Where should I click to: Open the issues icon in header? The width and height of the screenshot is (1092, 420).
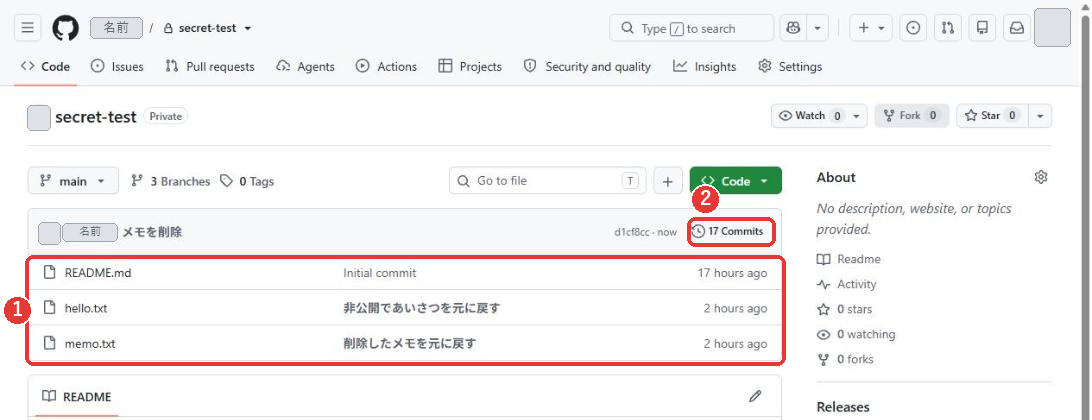pyautogui.click(x=914, y=28)
